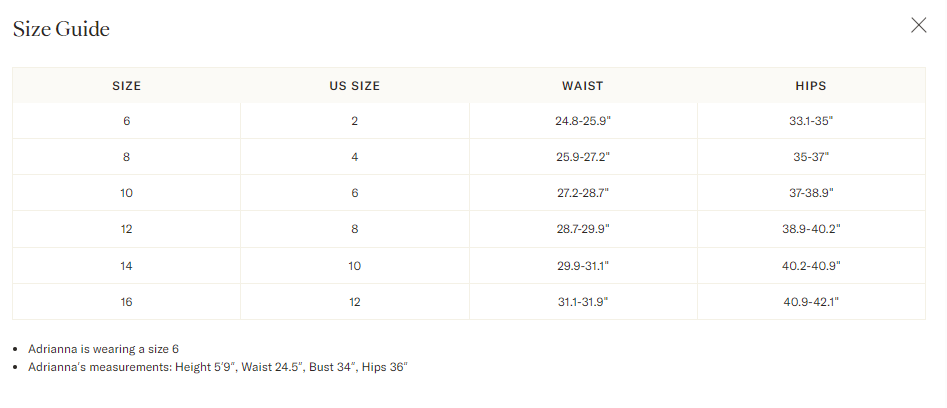Select the SIZE column header
Viewport: 947px width, 408px height.
click(x=126, y=86)
